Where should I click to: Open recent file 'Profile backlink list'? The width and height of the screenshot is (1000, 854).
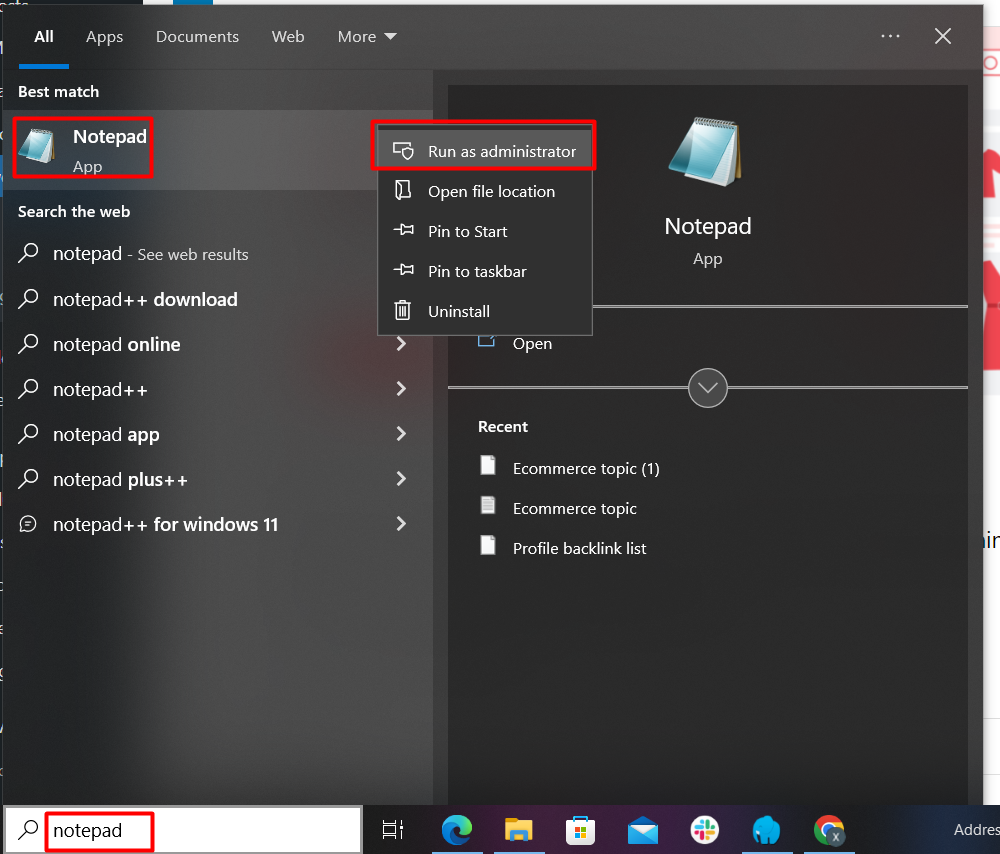click(x=579, y=548)
